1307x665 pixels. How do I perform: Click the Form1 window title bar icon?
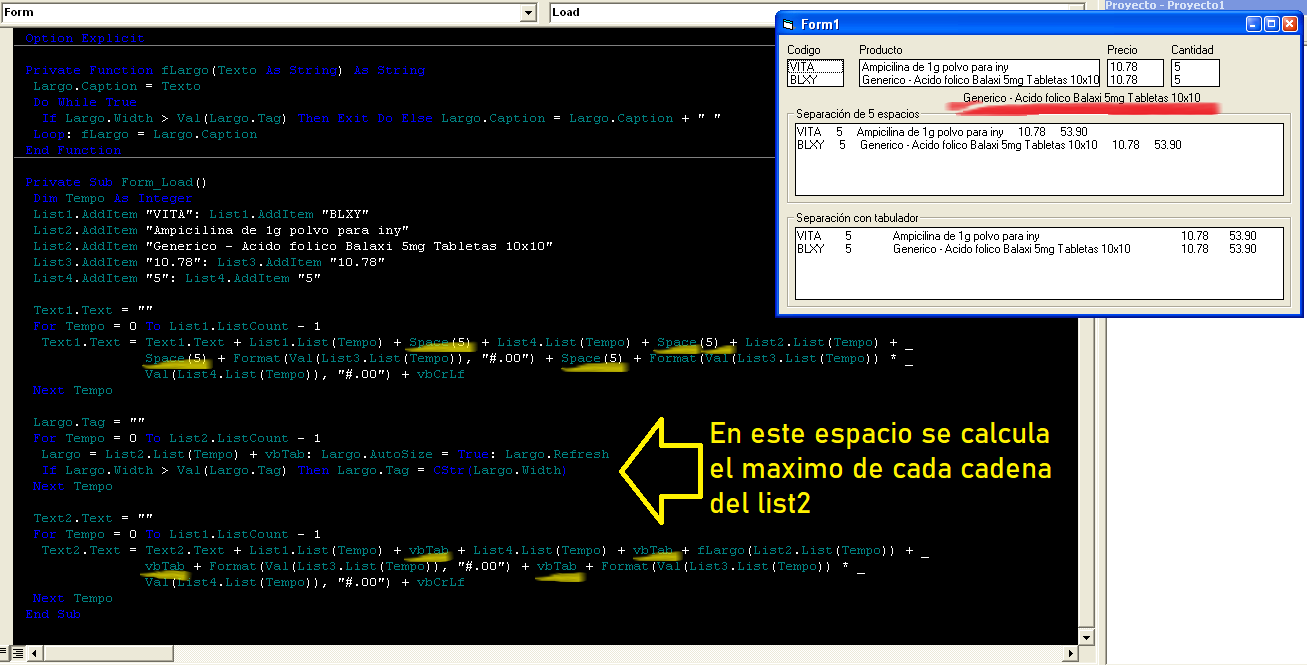tap(788, 24)
